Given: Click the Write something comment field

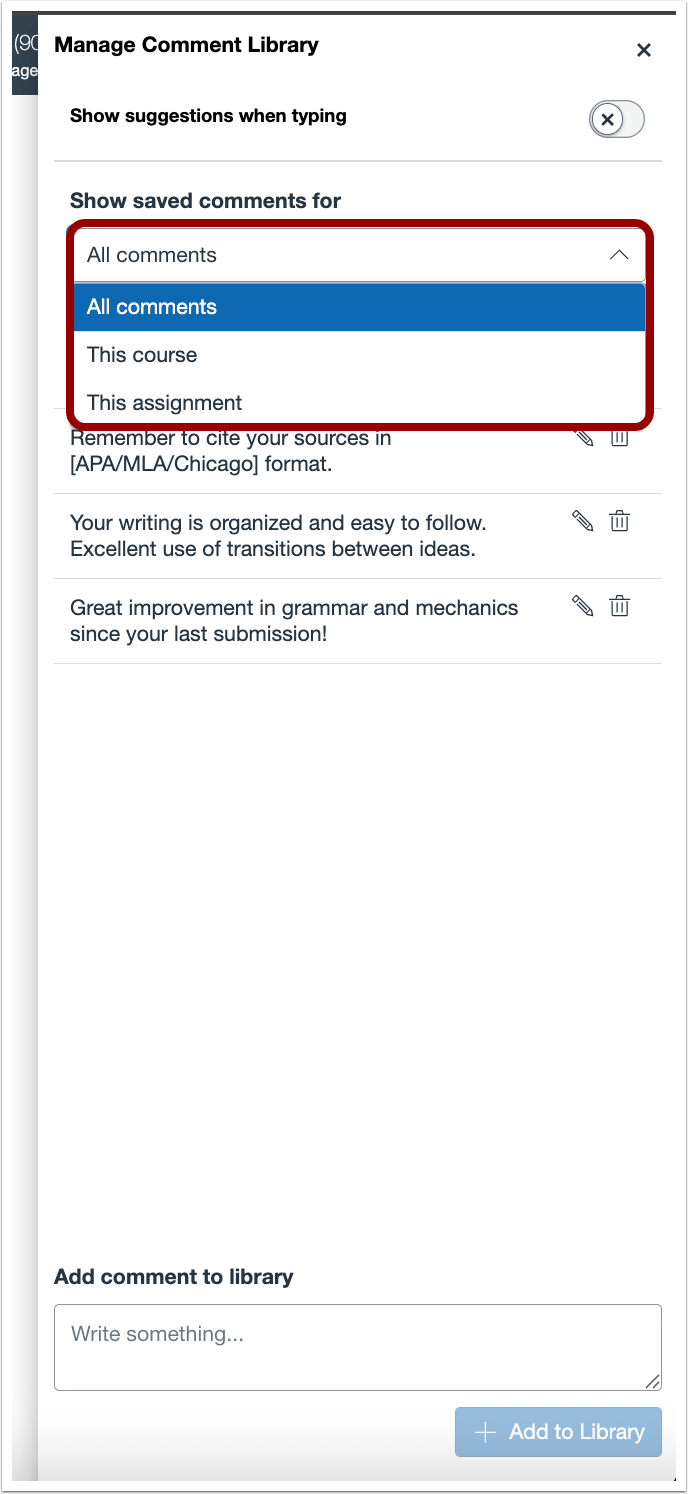Looking at the screenshot, I should [x=357, y=1347].
